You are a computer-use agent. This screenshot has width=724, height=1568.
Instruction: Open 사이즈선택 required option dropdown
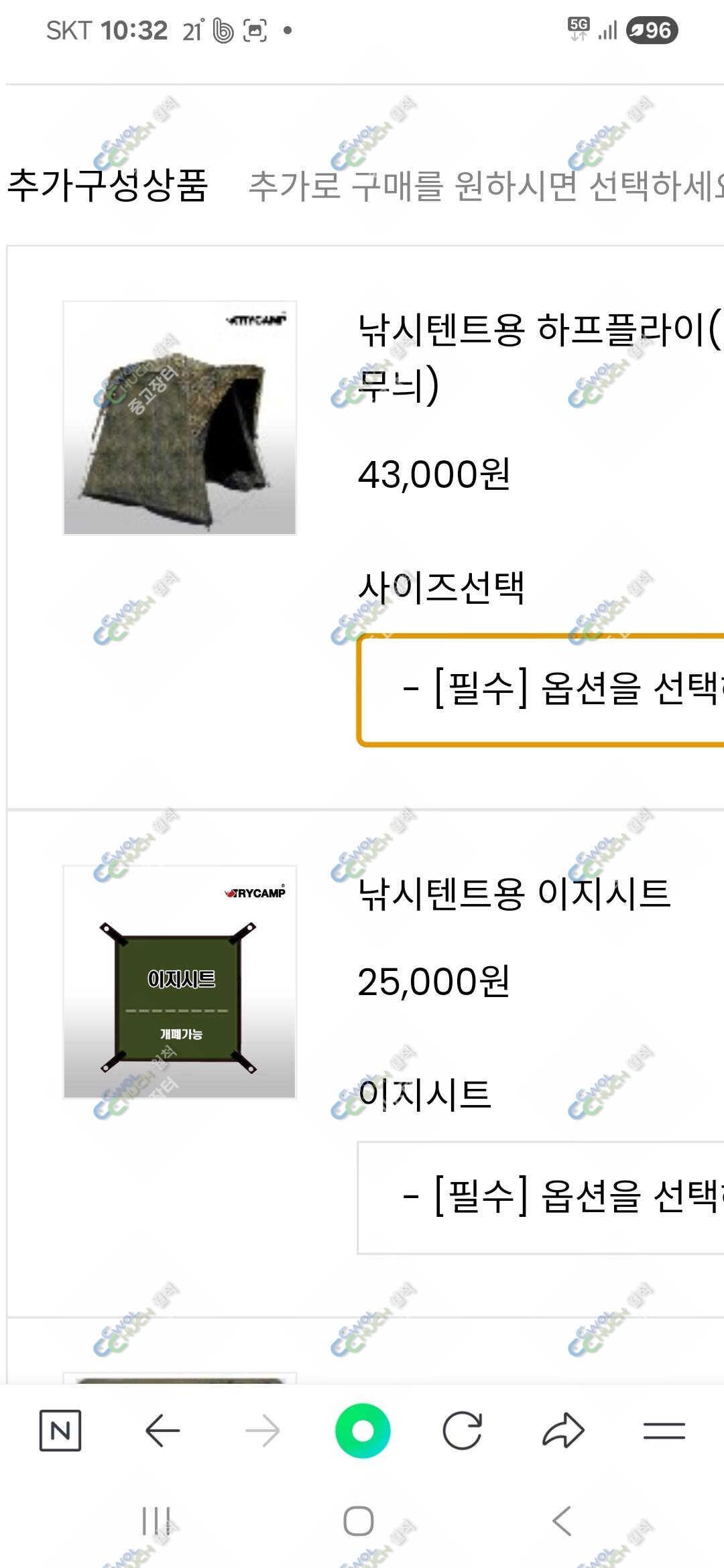(540, 690)
